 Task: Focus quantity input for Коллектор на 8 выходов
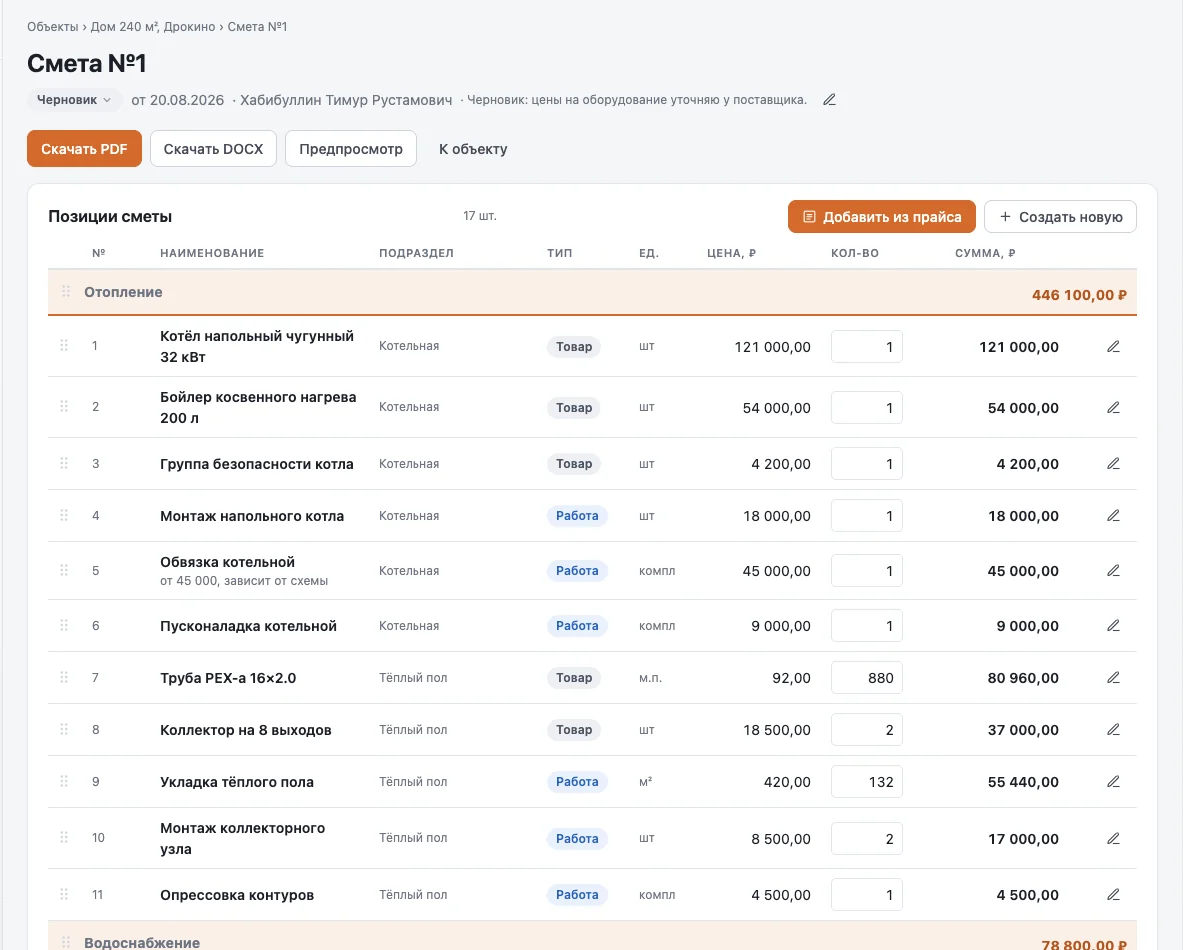tap(866, 730)
